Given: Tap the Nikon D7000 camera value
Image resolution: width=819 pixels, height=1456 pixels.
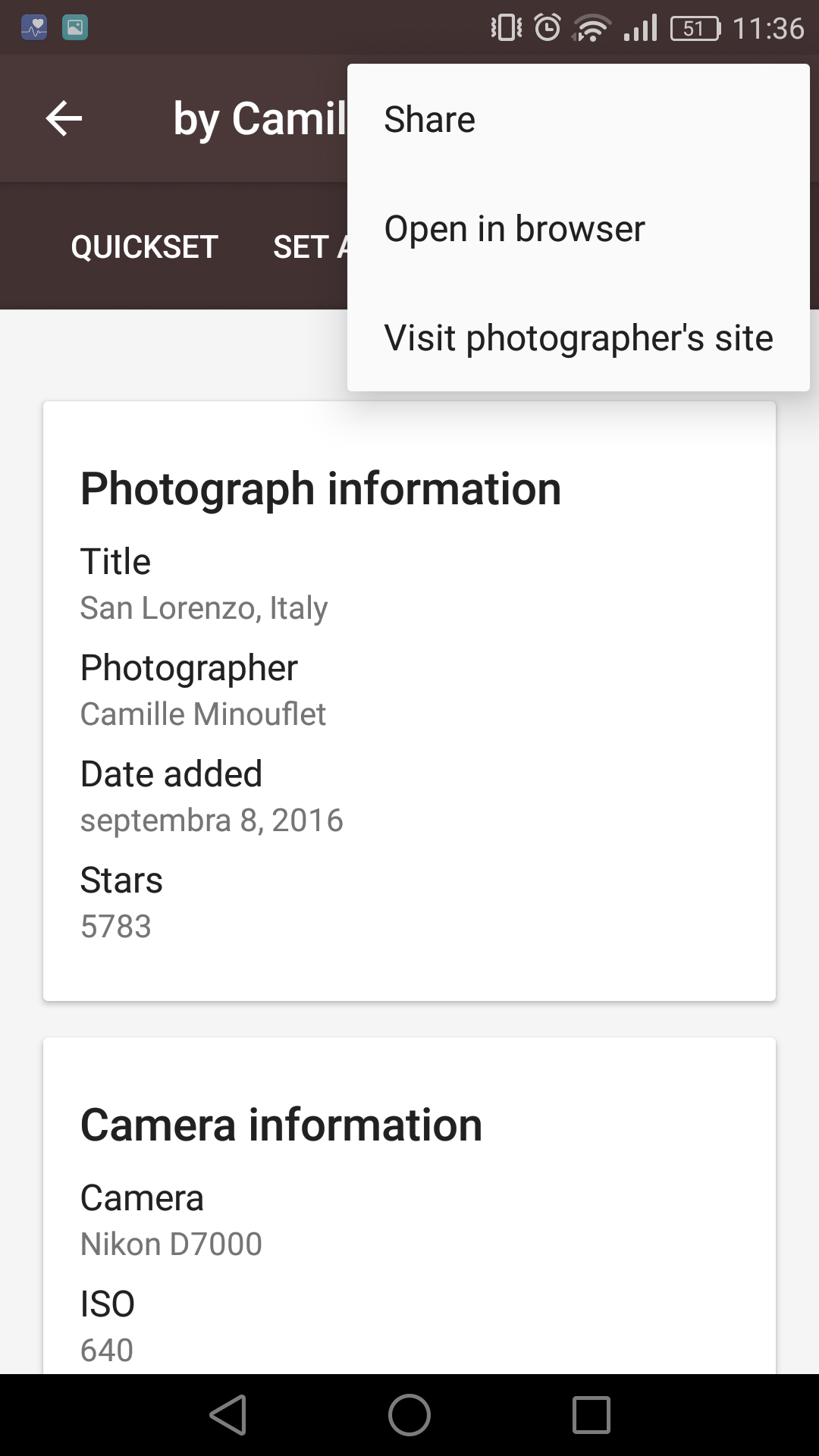Looking at the screenshot, I should pyautogui.click(x=171, y=1244).
